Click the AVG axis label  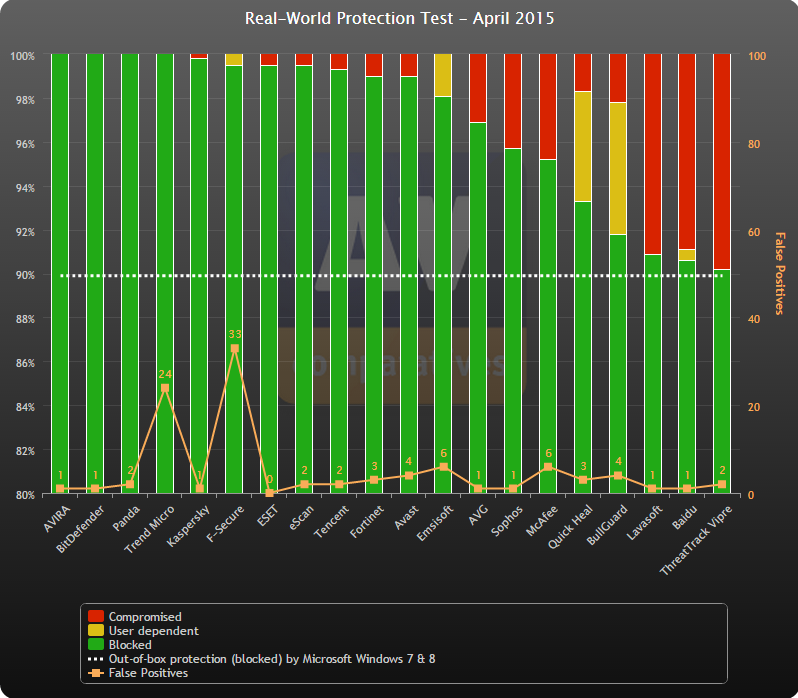478,515
